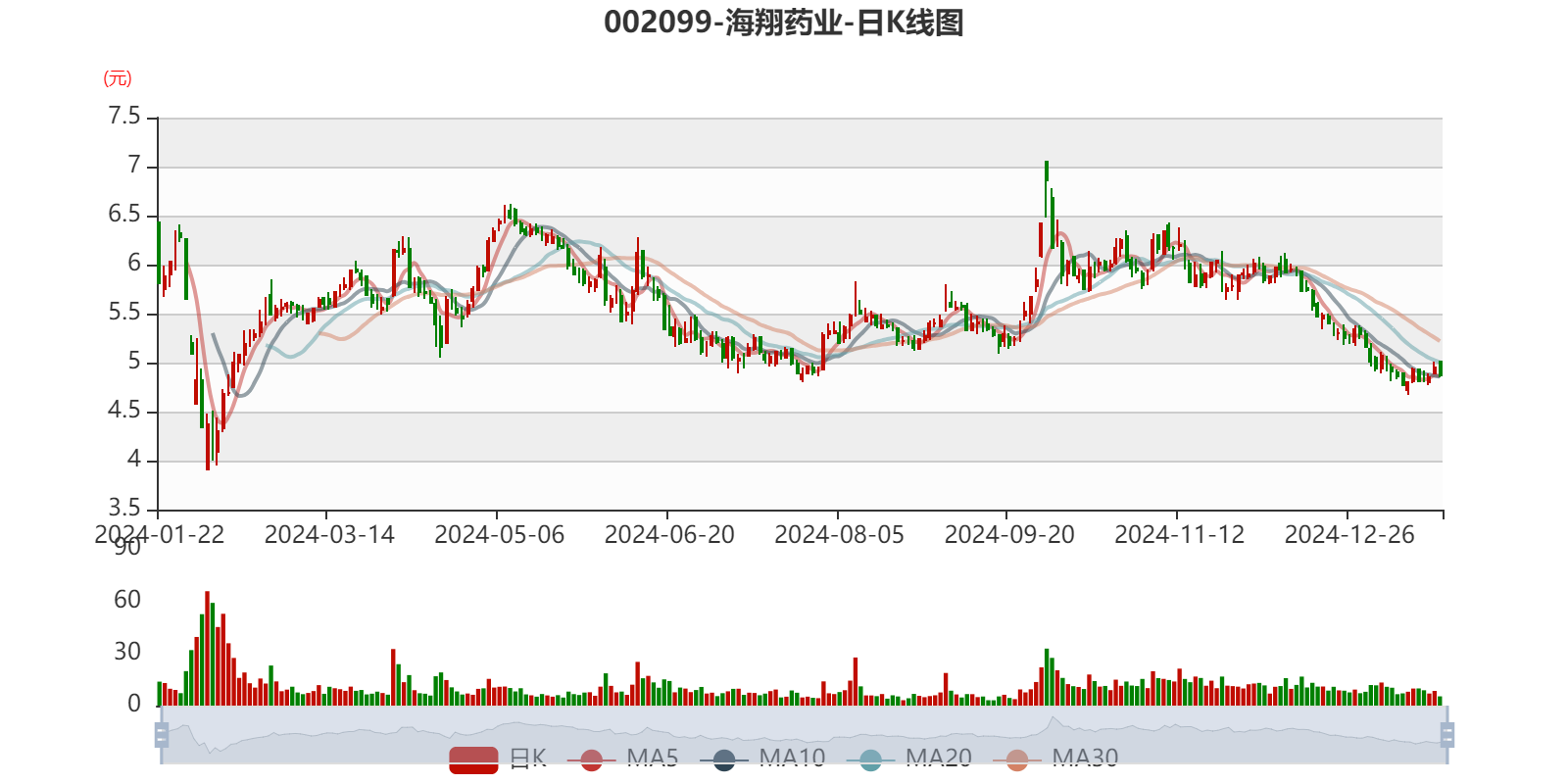Screen dimensions: 1568x784
Task: Click the 2024-01-22 date axis label
Action: [160, 535]
